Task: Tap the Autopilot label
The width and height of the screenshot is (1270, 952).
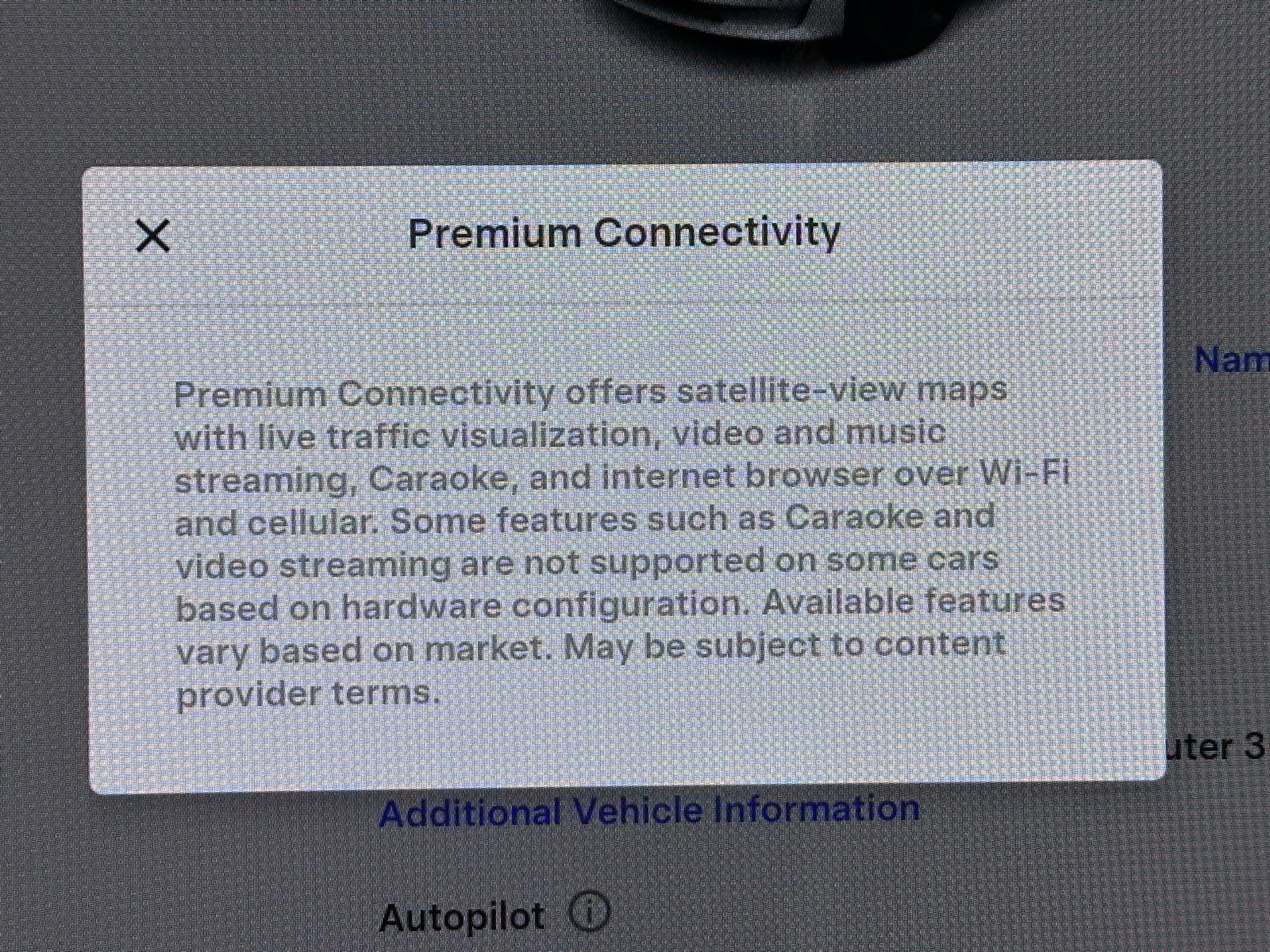Action: pos(462,917)
